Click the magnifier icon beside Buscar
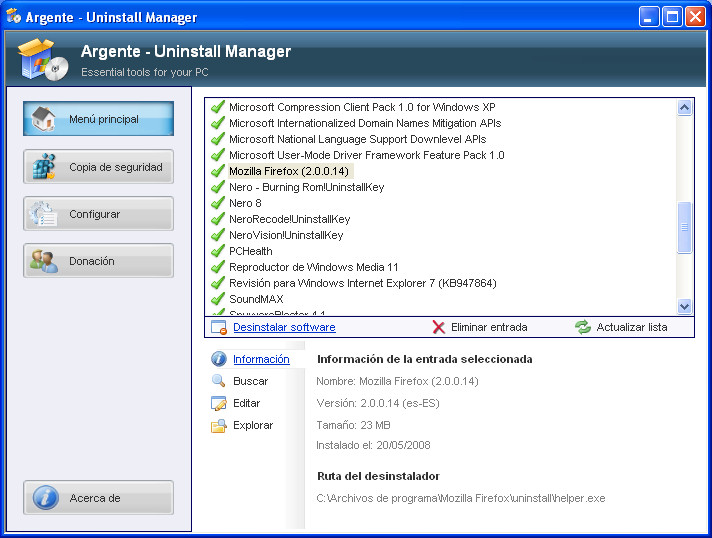The image size is (712, 538). pyautogui.click(x=219, y=380)
